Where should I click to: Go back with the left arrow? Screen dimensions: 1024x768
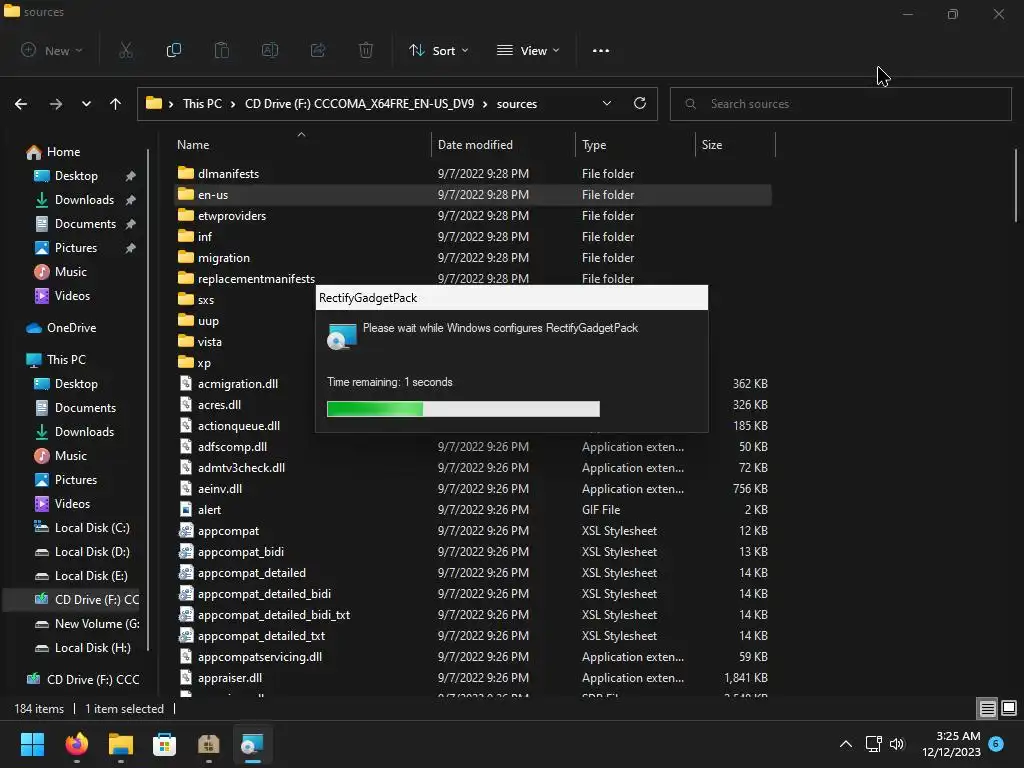coord(21,104)
